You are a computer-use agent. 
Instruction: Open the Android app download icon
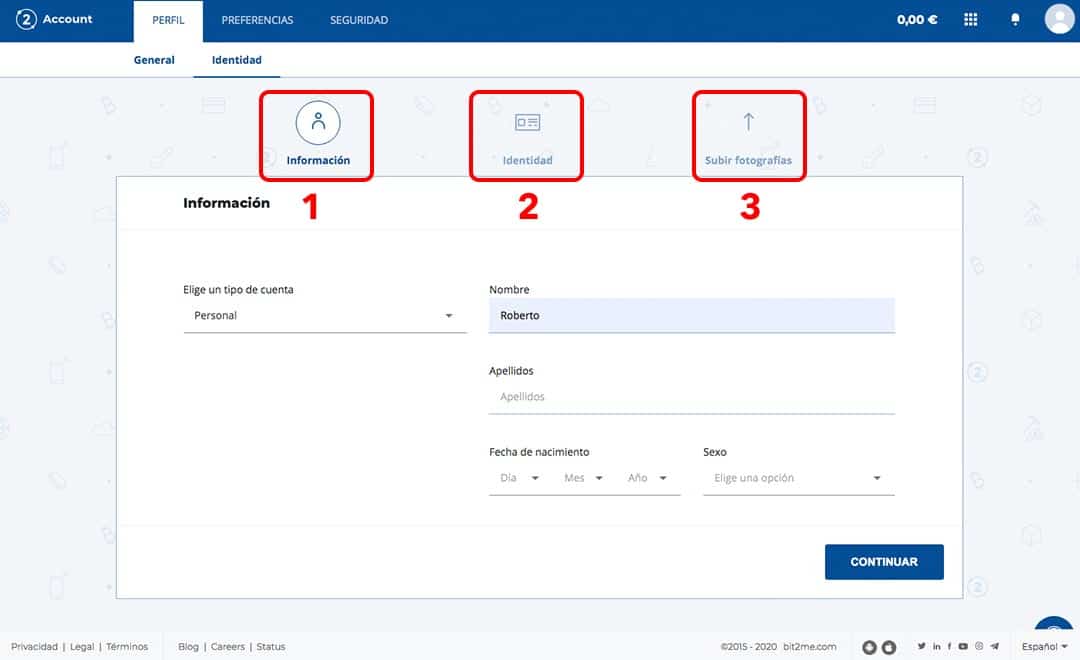(x=869, y=647)
